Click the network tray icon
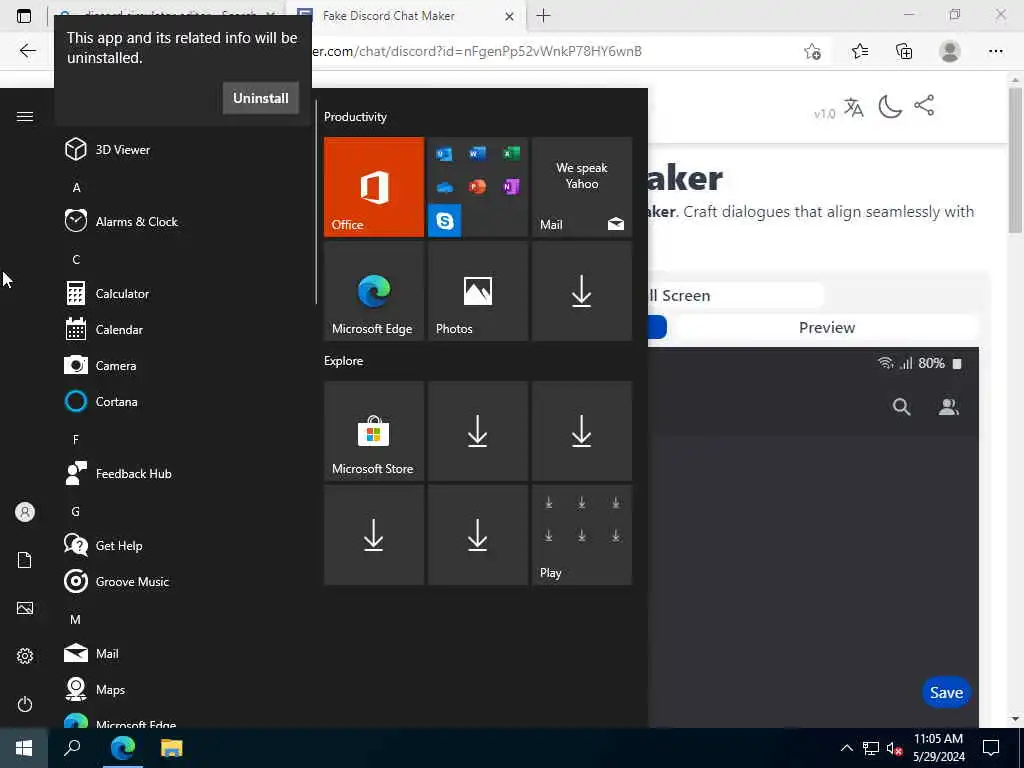This screenshot has width=1024, height=768. (x=871, y=748)
